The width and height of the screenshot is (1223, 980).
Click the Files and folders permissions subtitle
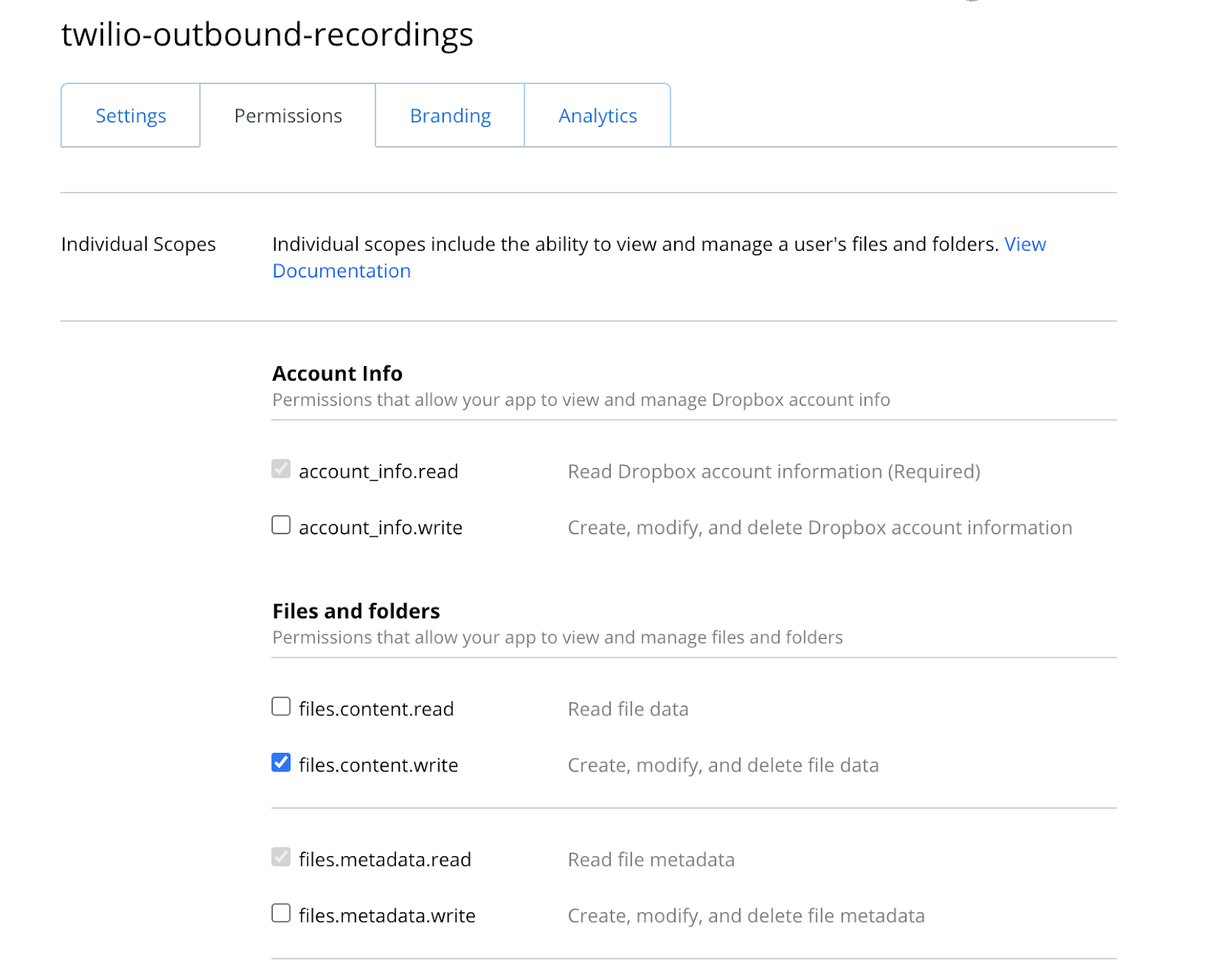pos(557,638)
